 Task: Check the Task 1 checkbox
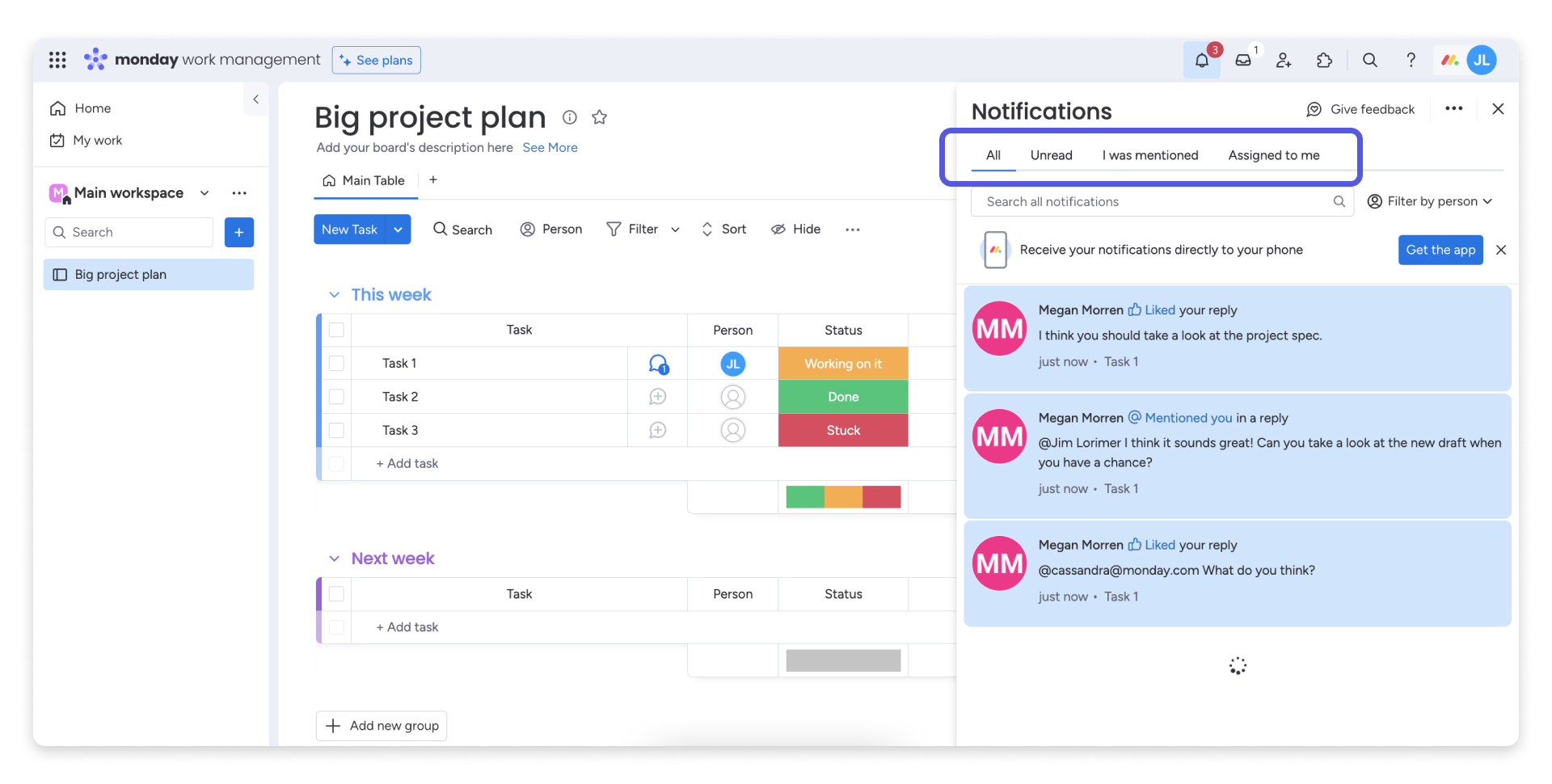(336, 363)
